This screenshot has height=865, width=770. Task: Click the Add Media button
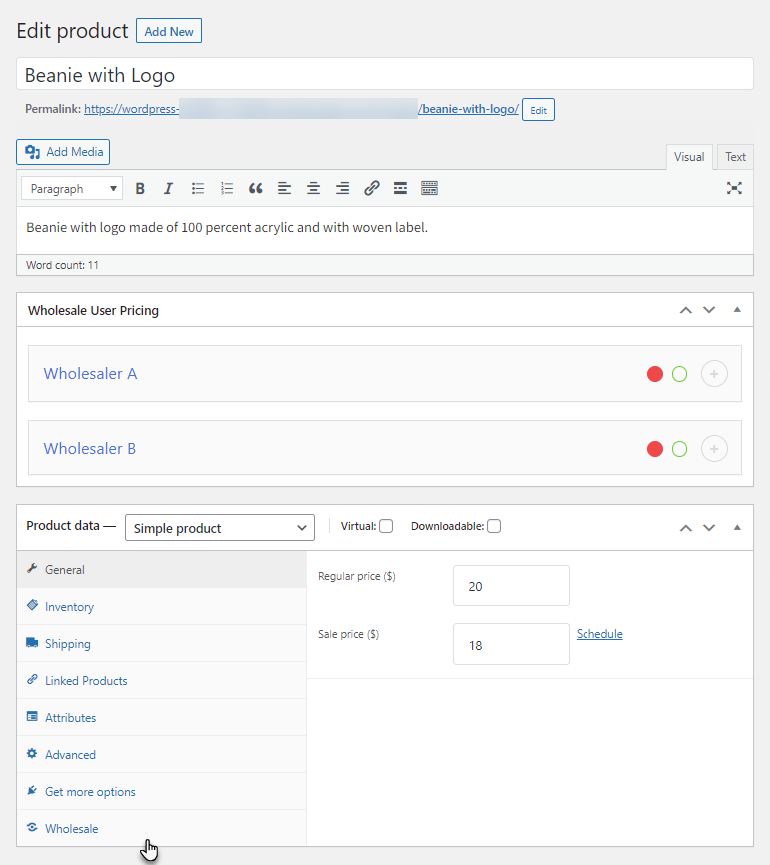(63, 152)
